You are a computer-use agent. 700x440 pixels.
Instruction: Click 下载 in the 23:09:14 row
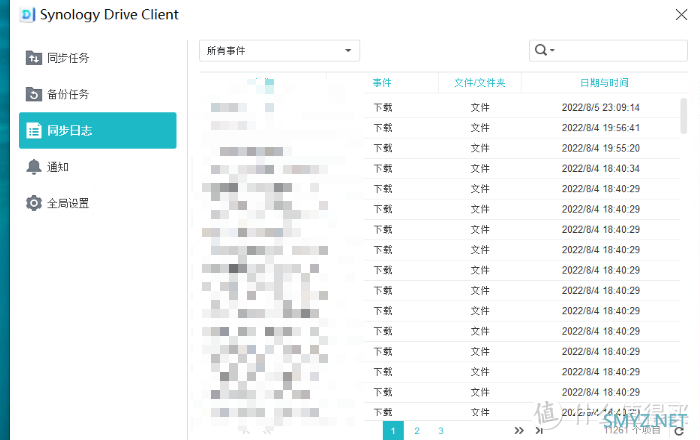[383, 108]
